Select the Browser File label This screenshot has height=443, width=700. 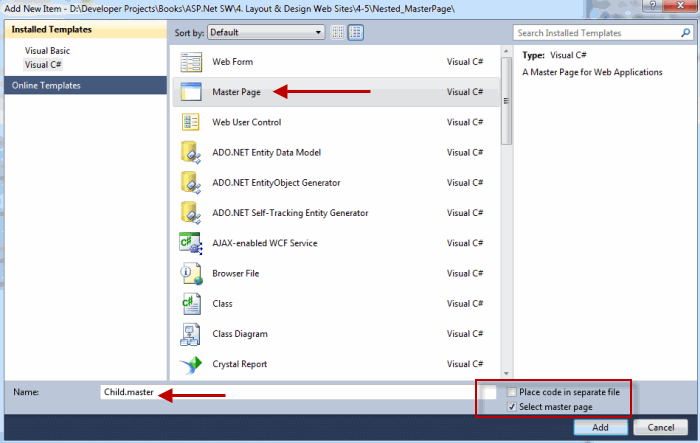(236, 273)
